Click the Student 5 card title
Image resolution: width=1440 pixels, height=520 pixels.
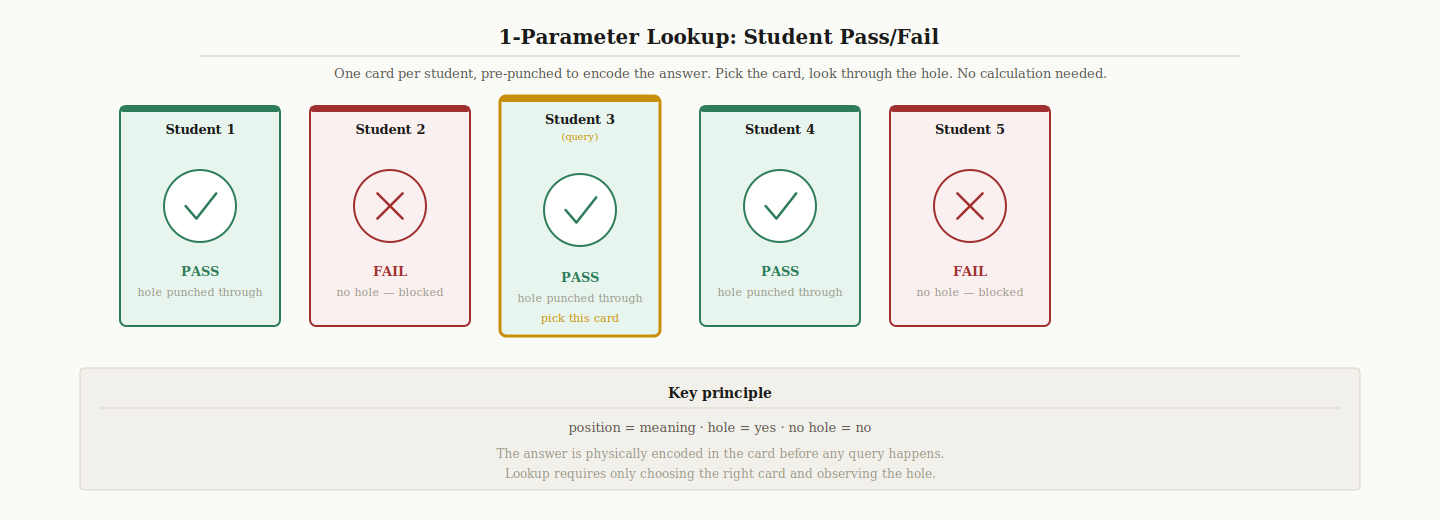[x=970, y=129]
